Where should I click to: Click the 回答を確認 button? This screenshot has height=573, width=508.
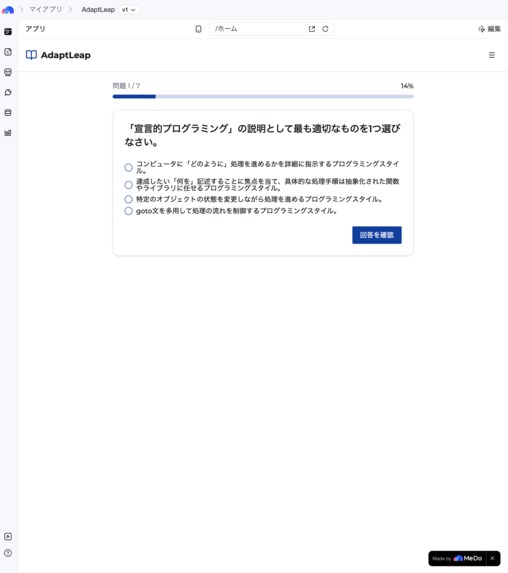pos(377,235)
